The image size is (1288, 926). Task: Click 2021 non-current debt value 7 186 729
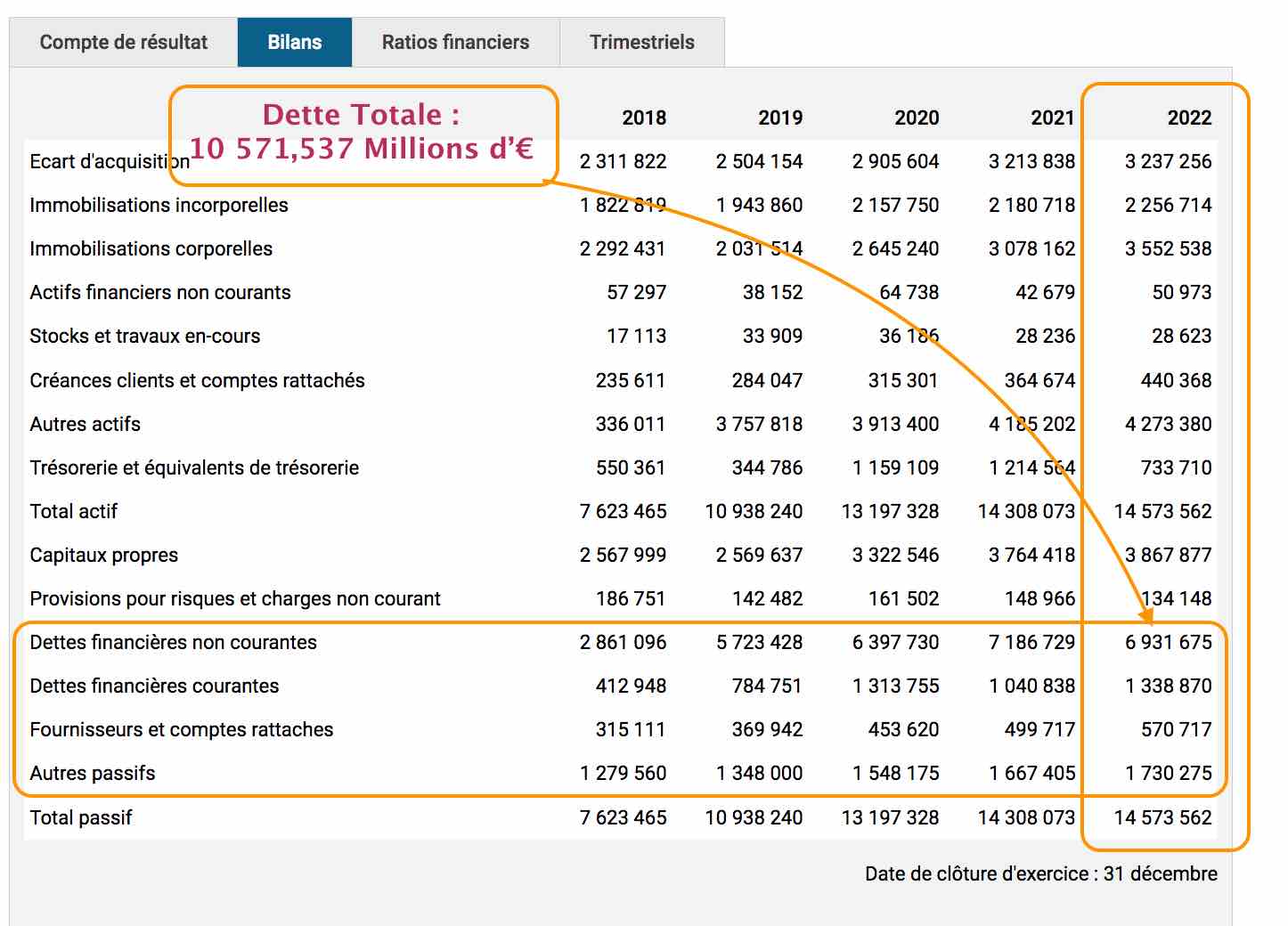pos(1031,642)
